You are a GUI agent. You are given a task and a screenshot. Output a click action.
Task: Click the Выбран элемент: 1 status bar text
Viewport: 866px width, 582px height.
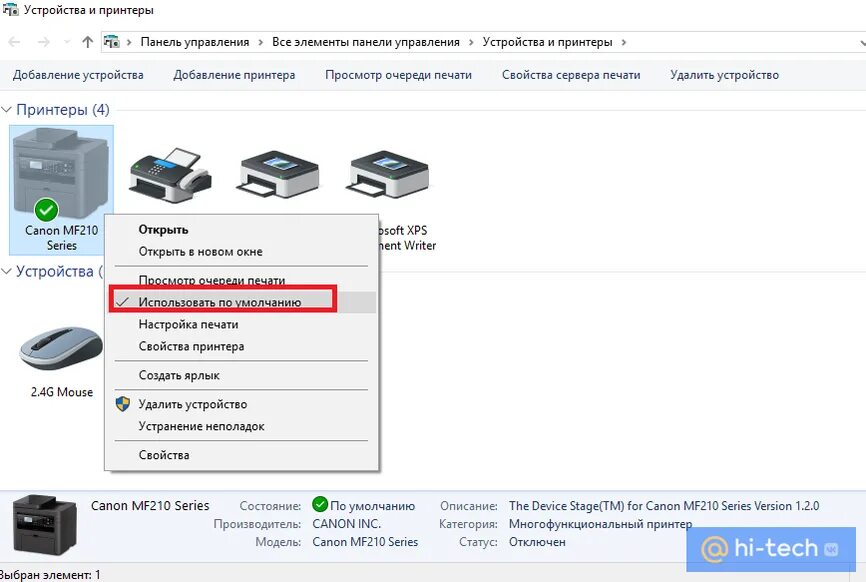(x=50, y=575)
